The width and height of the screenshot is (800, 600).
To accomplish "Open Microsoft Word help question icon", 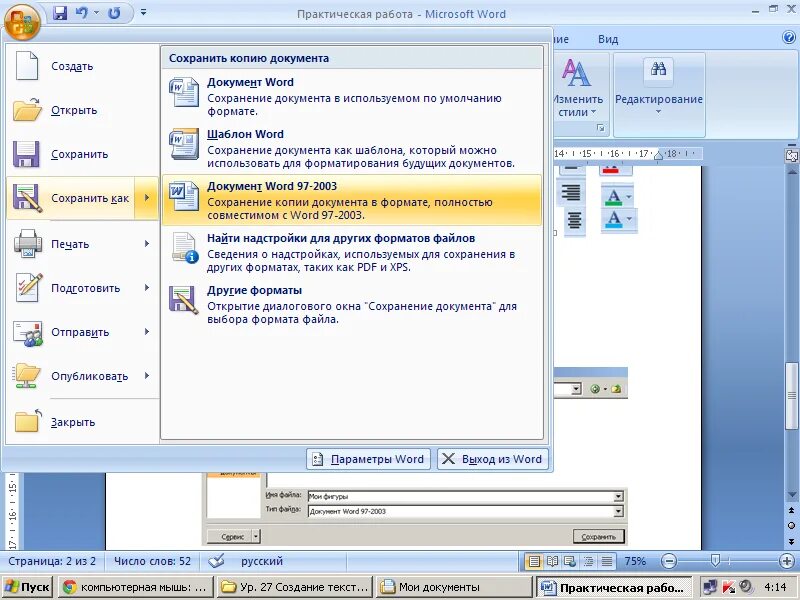I will 789,37.
